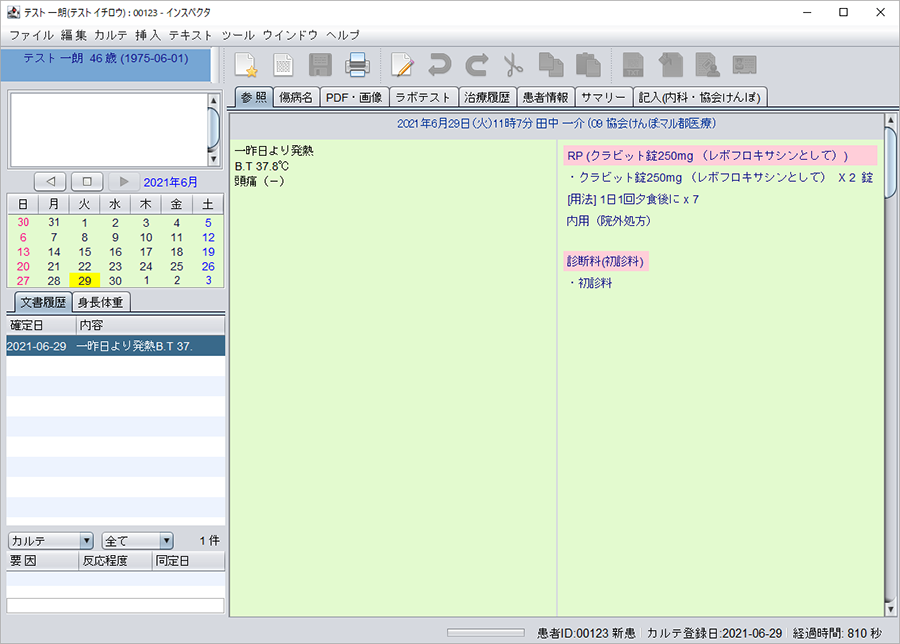Open the カルテ menu in menu bar
The width and height of the screenshot is (900, 644).
point(111,34)
